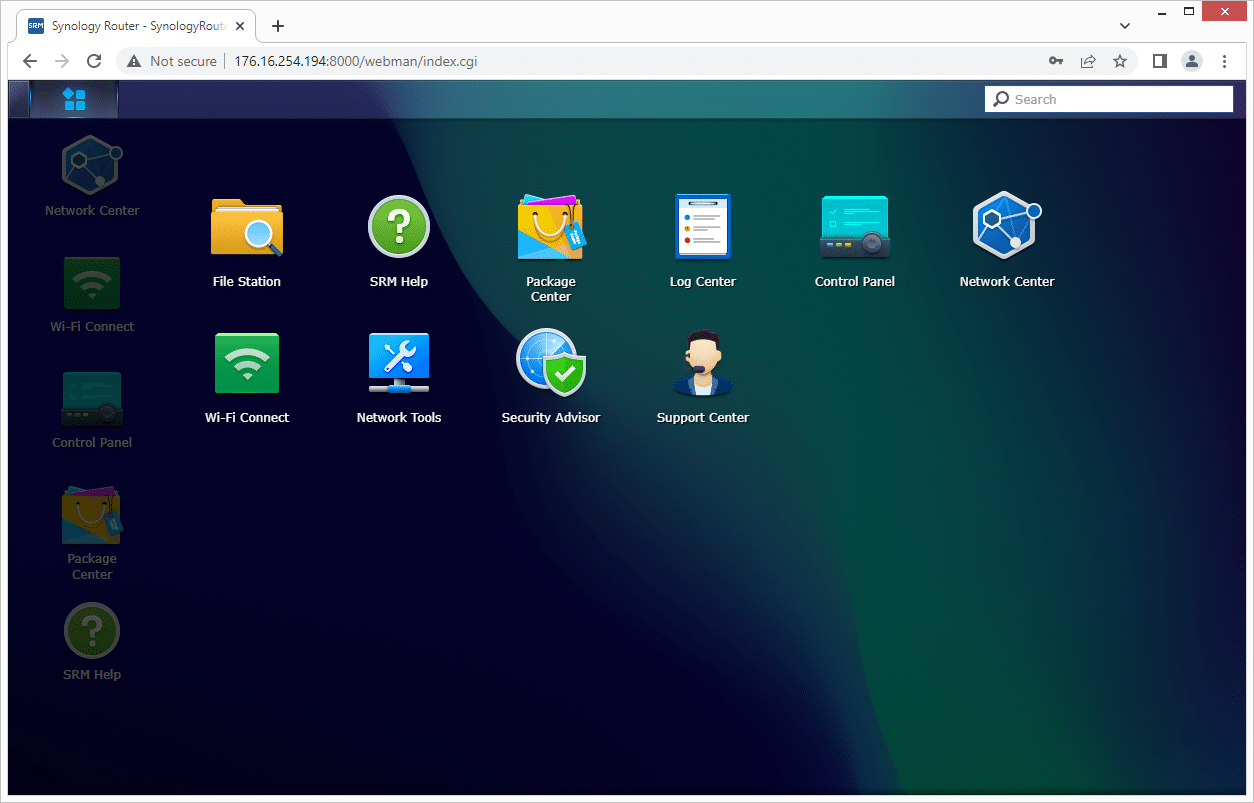Open Chrome three-dot menu

pyautogui.click(x=1225, y=61)
